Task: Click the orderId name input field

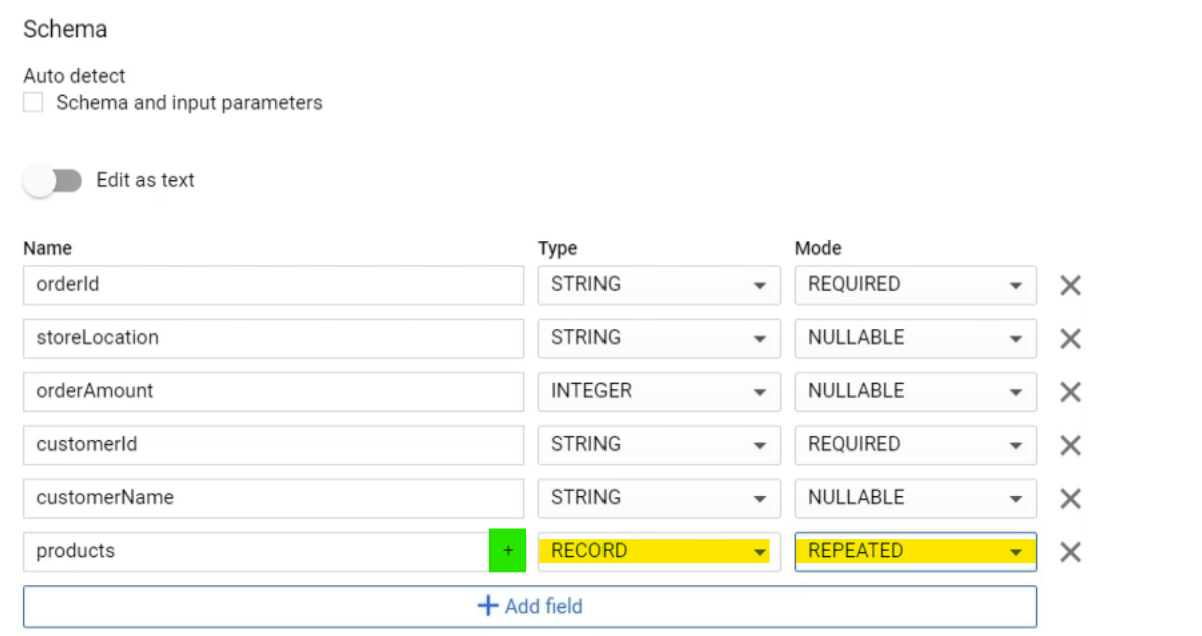Action: [273, 285]
